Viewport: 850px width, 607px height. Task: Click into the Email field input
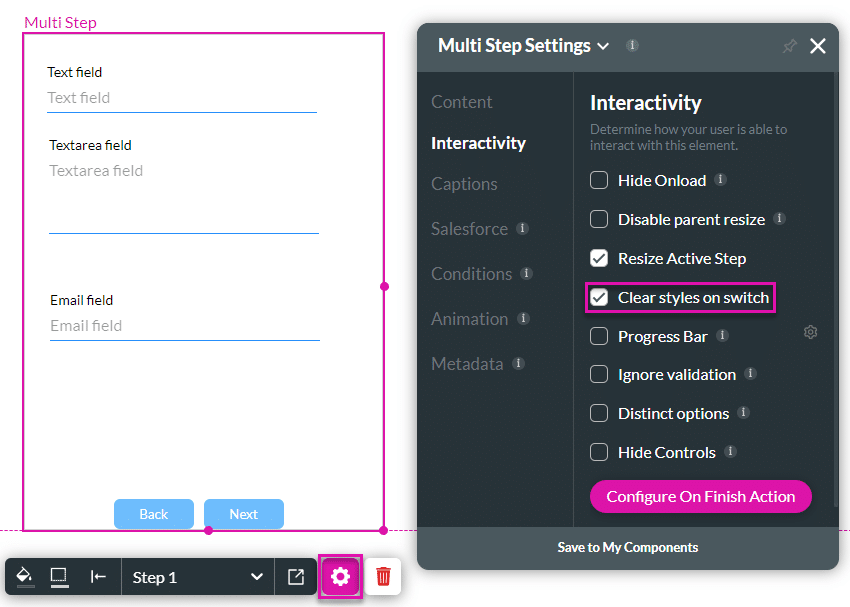[x=184, y=326]
